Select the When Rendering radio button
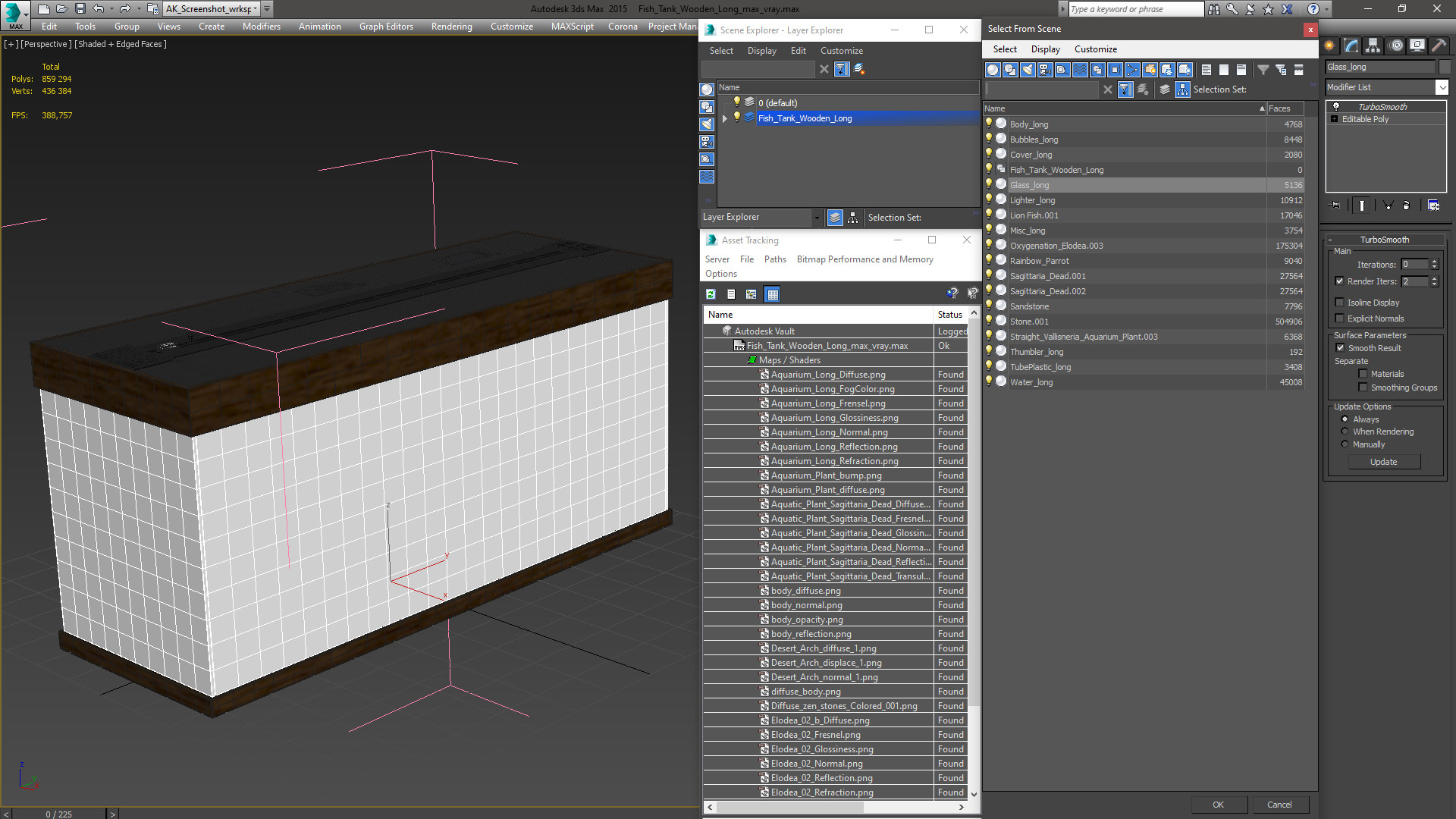1456x819 pixels. [1345, 431]
